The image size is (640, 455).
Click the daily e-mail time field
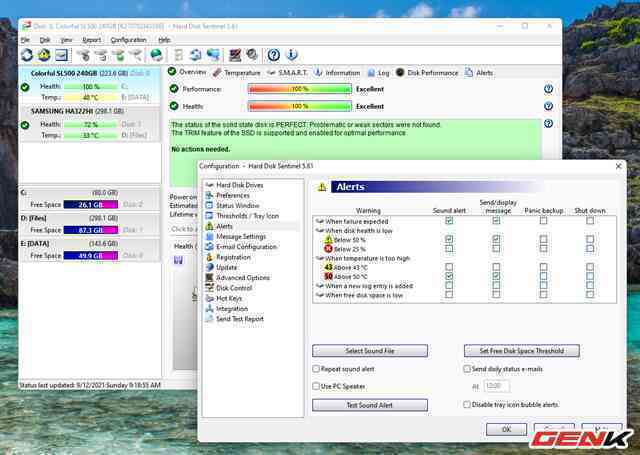click(x=497, y=386)
